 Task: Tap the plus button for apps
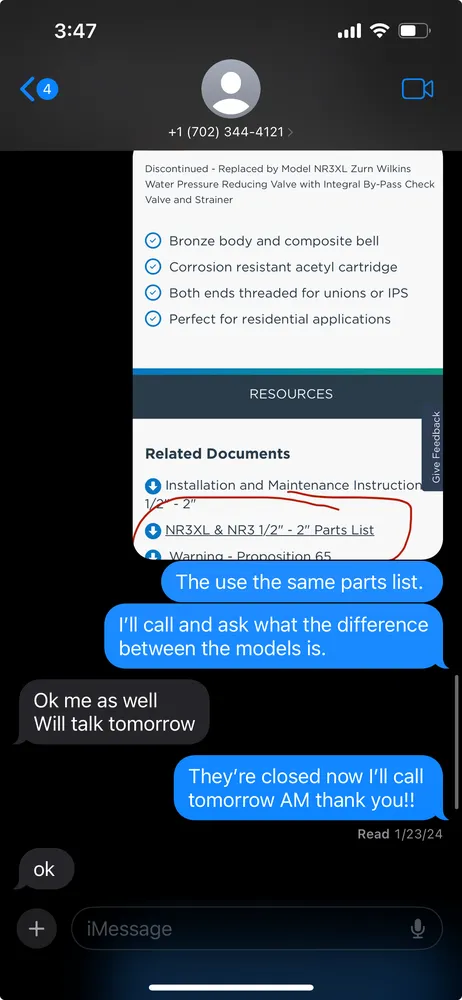pos(36,929)
